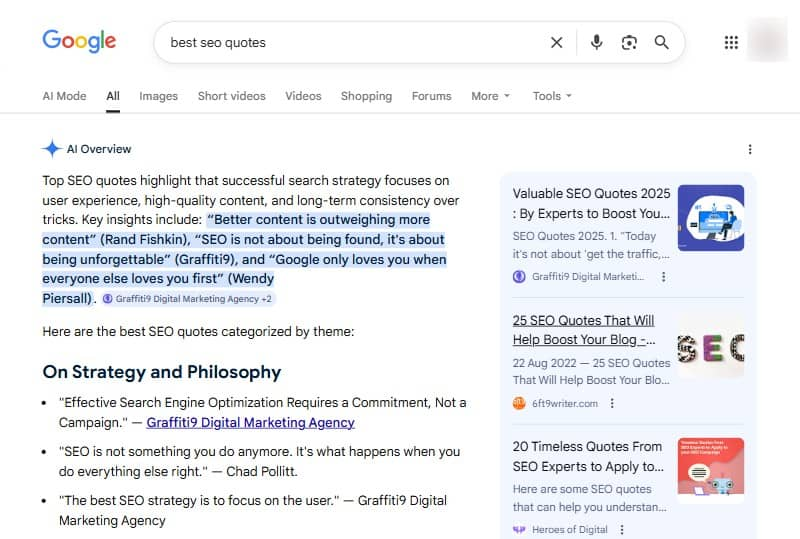Open Google Lens image search icon
This screenshot has height=539, width=800.
(x=628, y=42)
